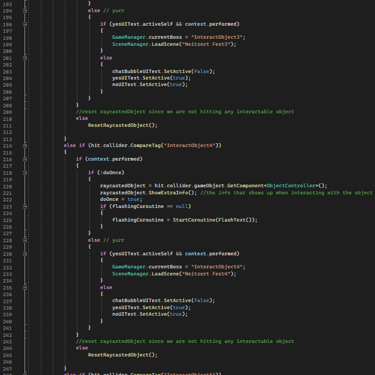The image size is (375, 375).
Task: Click ResetRaycastedObject() on line 211
Action: 122,125
